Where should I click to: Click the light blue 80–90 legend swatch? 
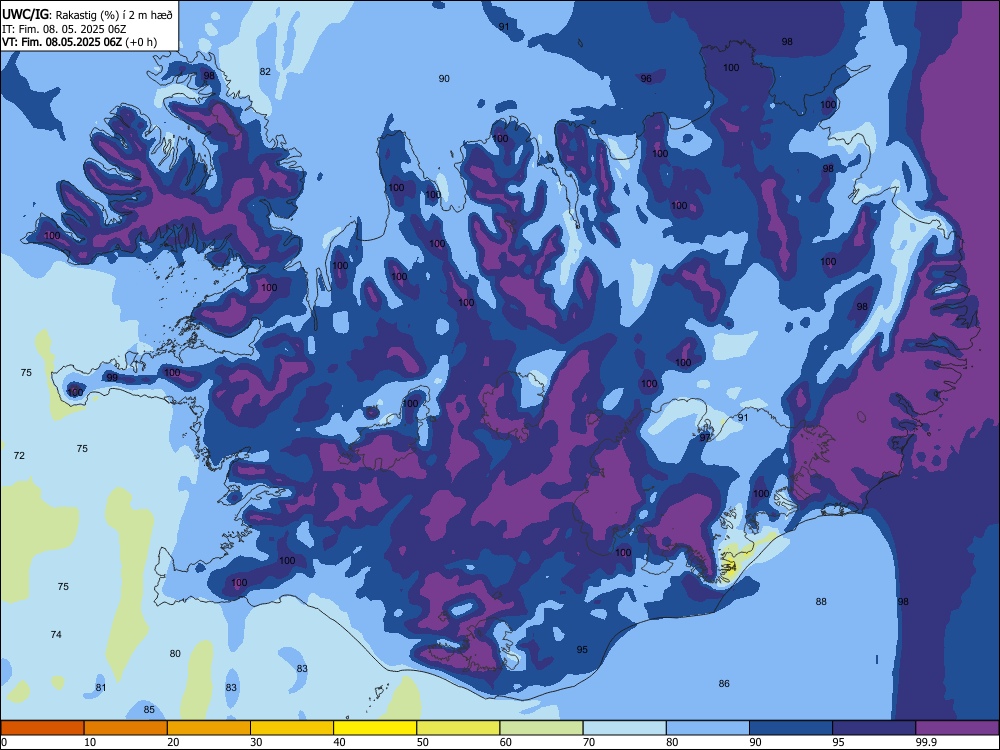pyautogui.click(x=708, y=728)
